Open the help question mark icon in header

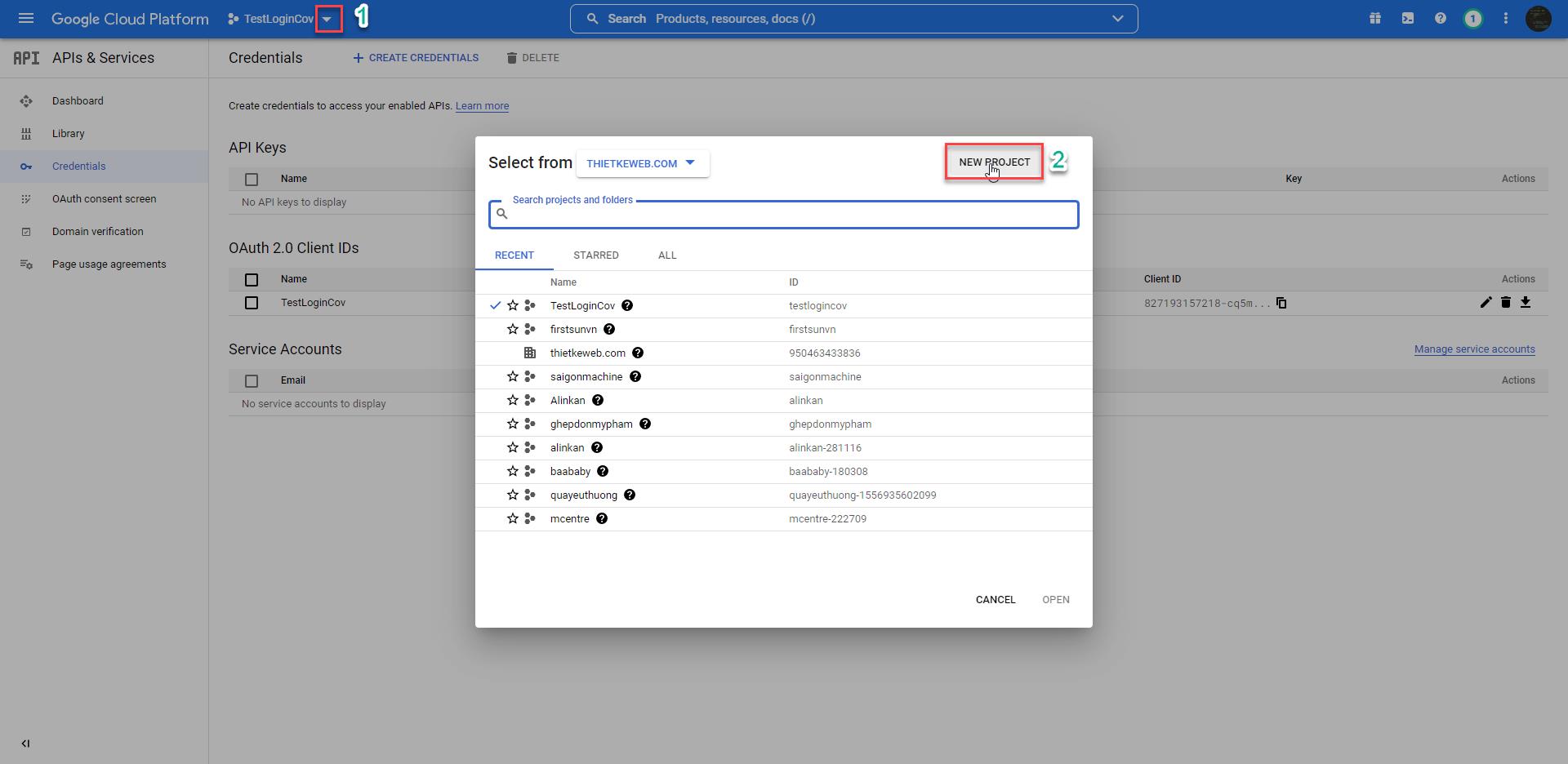pyautogui.click(x=1441, y=18)
